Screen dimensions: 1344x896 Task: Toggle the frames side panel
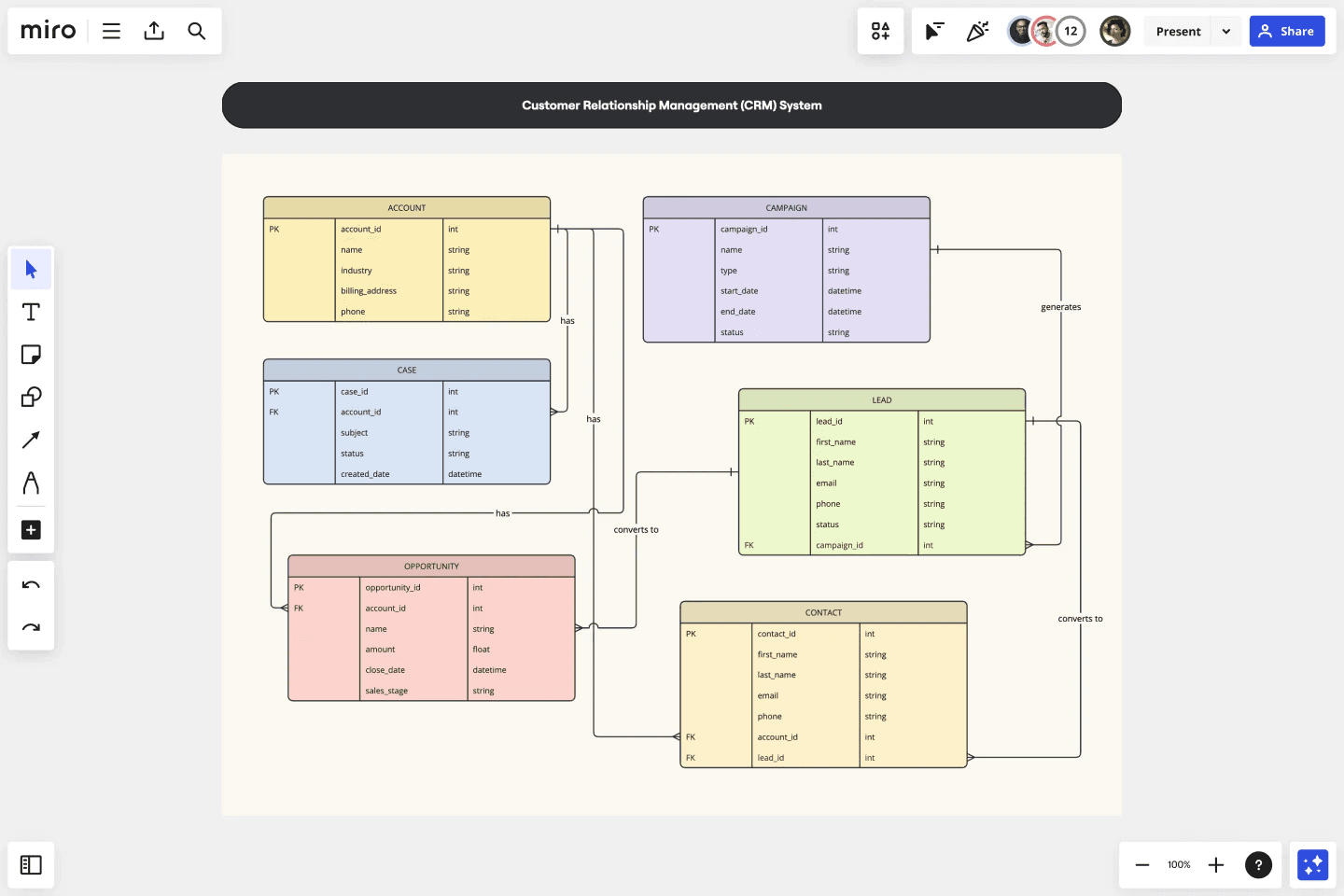[x=31, y=865]
